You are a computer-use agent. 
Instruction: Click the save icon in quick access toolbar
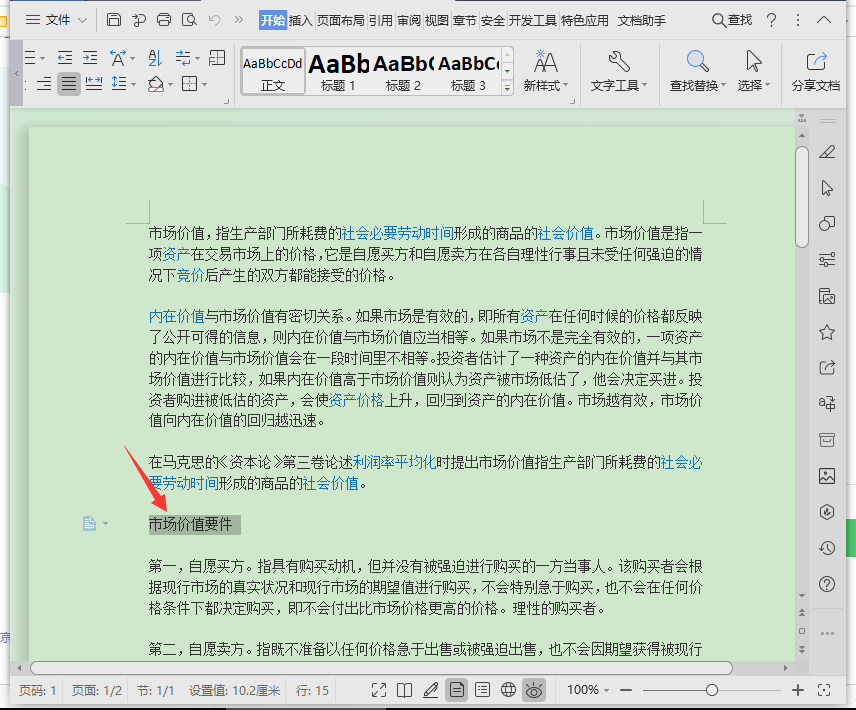(114, 20)
